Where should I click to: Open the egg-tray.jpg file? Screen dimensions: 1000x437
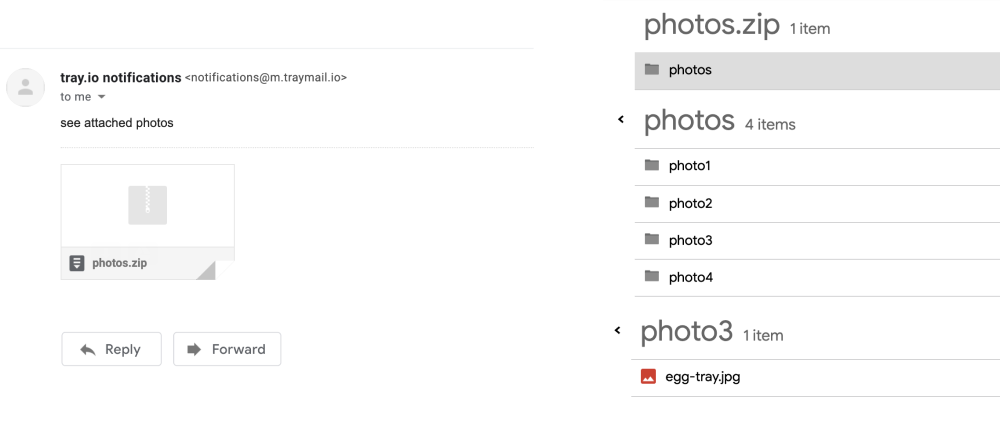point(703,377)
